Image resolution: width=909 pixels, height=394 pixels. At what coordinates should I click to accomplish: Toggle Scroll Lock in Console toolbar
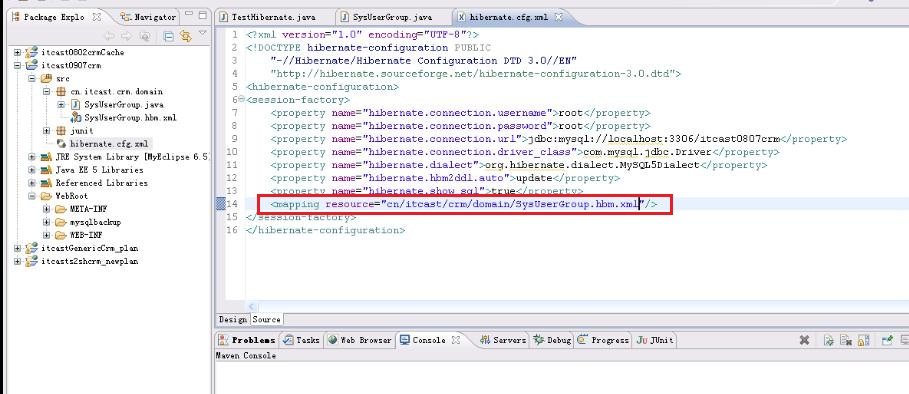(864, 341)
